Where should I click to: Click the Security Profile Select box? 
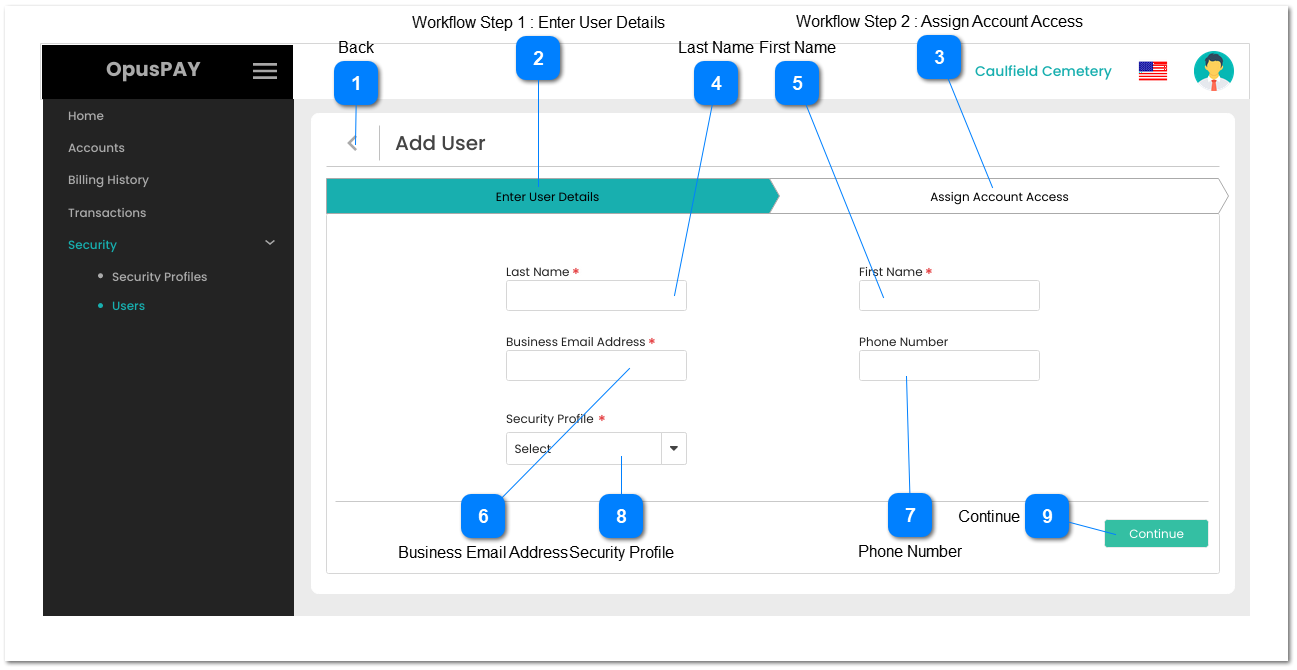pyautogui.click(x=583, y=449)
